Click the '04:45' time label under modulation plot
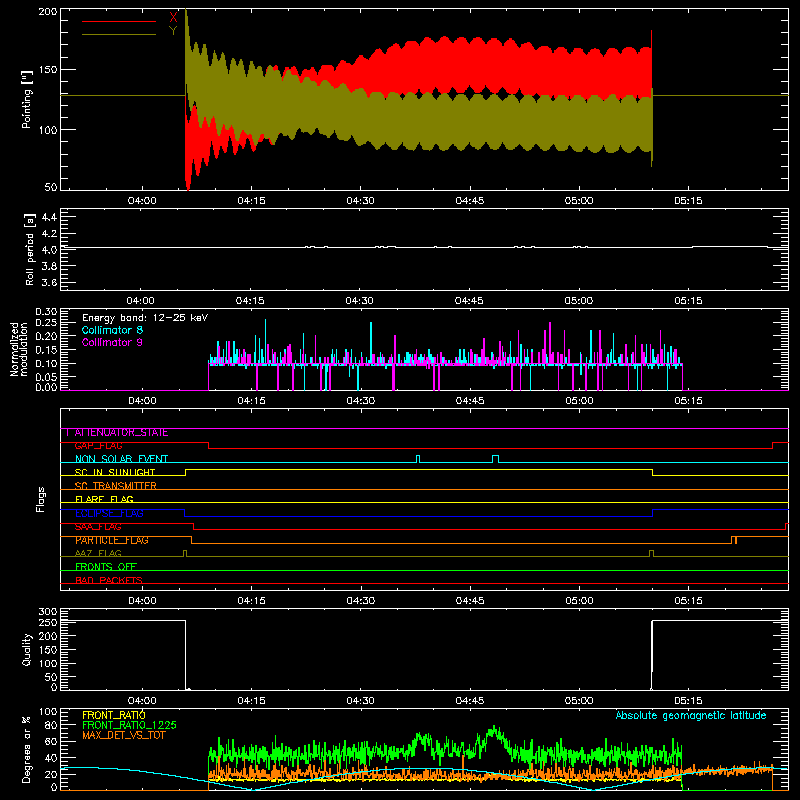Screen dimensions: 800x800 click(469, 401)
